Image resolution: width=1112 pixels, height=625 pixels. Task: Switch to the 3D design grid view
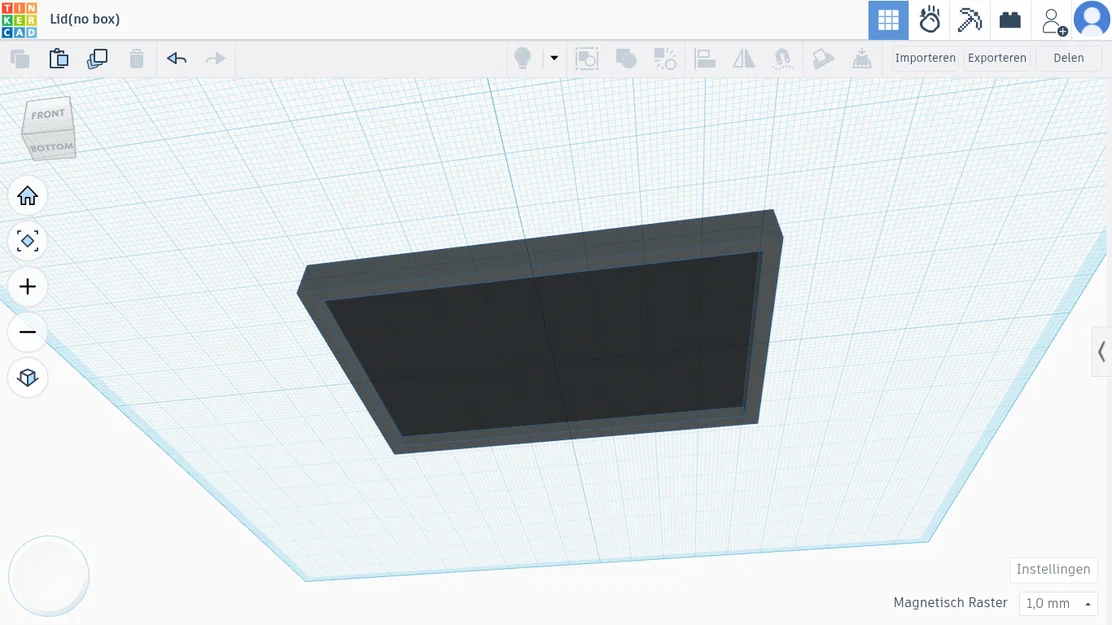[888, 20]
